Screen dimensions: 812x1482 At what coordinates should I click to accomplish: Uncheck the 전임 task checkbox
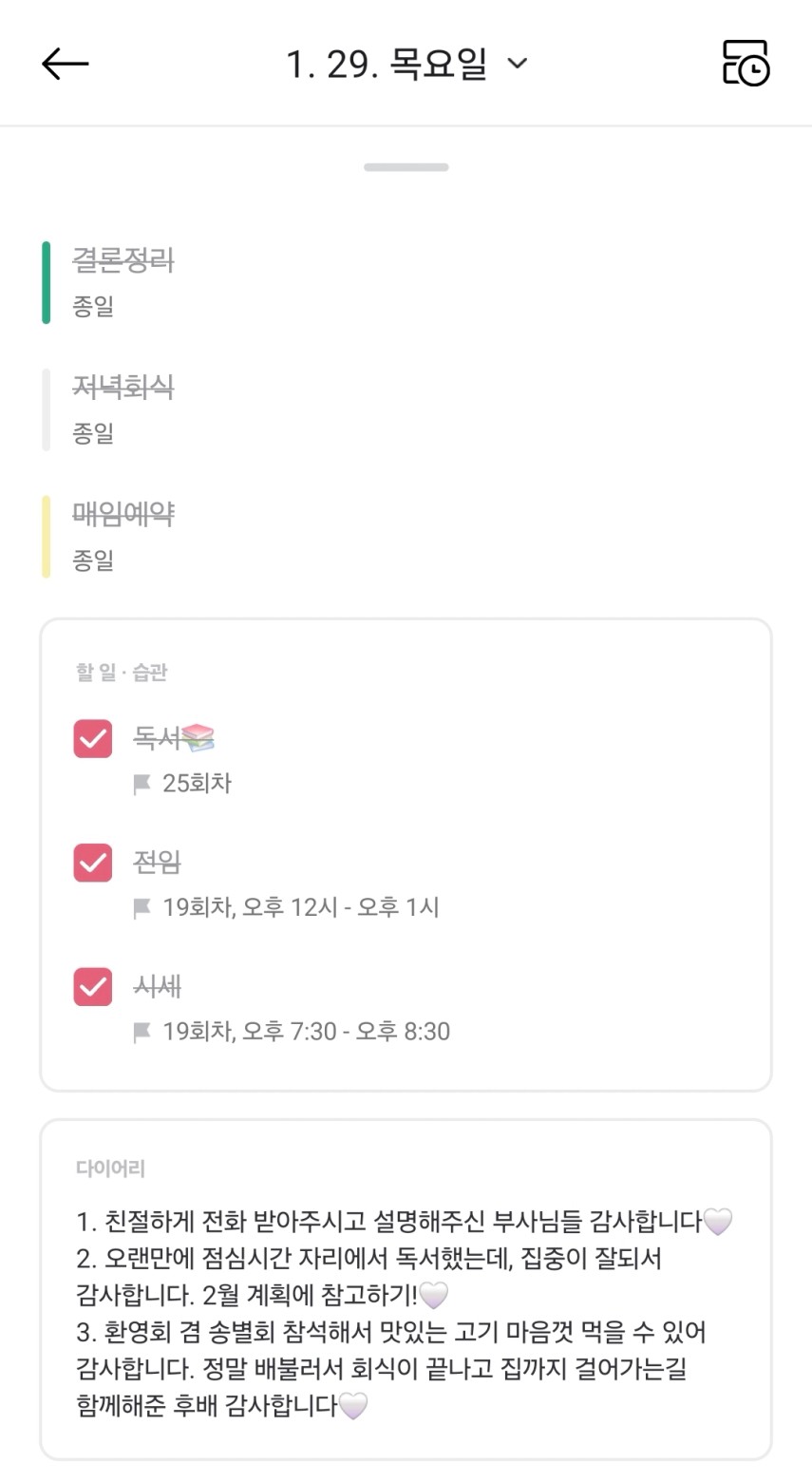point(93,863)
